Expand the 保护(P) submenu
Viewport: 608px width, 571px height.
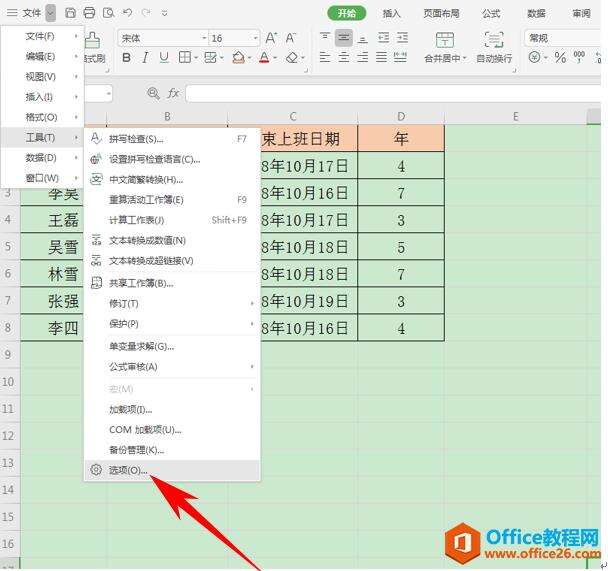click(252, 324)
